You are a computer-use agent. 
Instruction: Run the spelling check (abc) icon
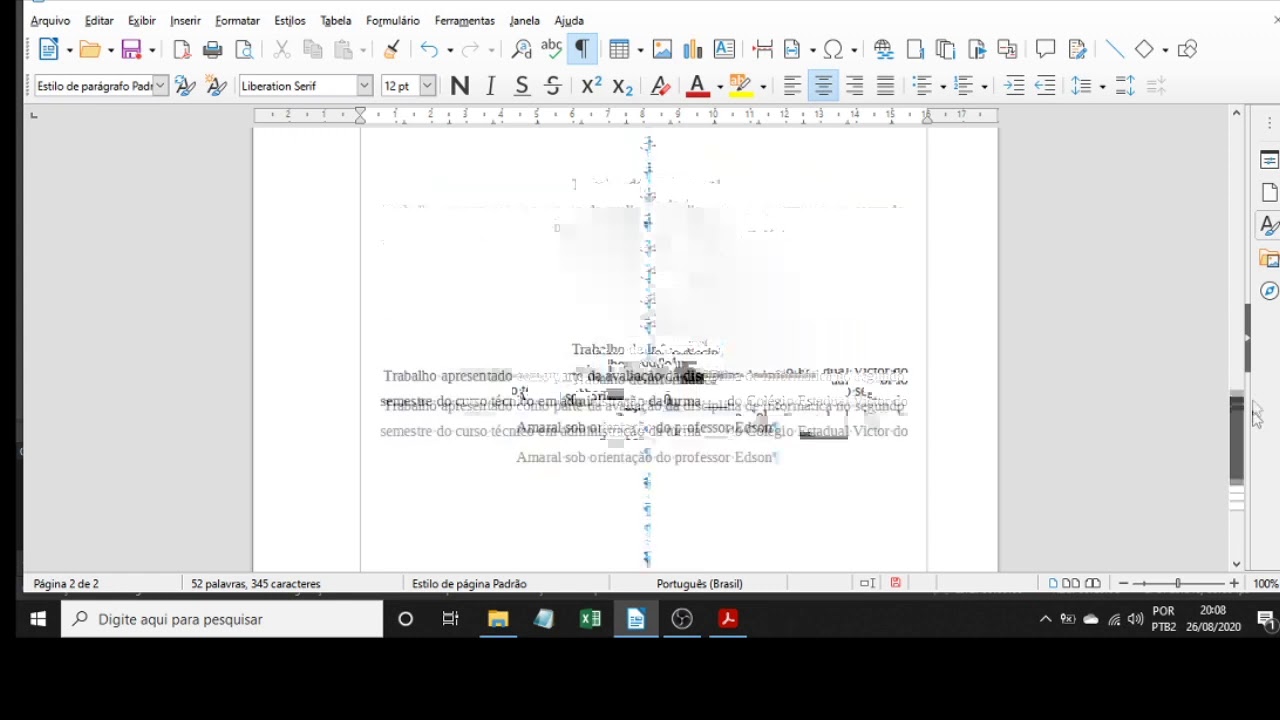[x=551, y=49]
